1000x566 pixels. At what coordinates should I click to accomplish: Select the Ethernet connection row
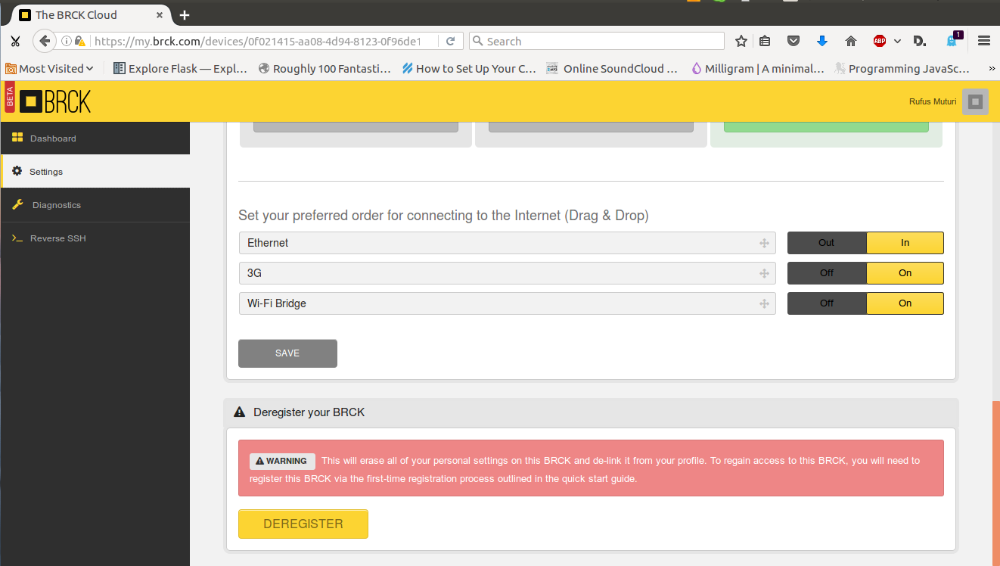click(x=507, y=243)
